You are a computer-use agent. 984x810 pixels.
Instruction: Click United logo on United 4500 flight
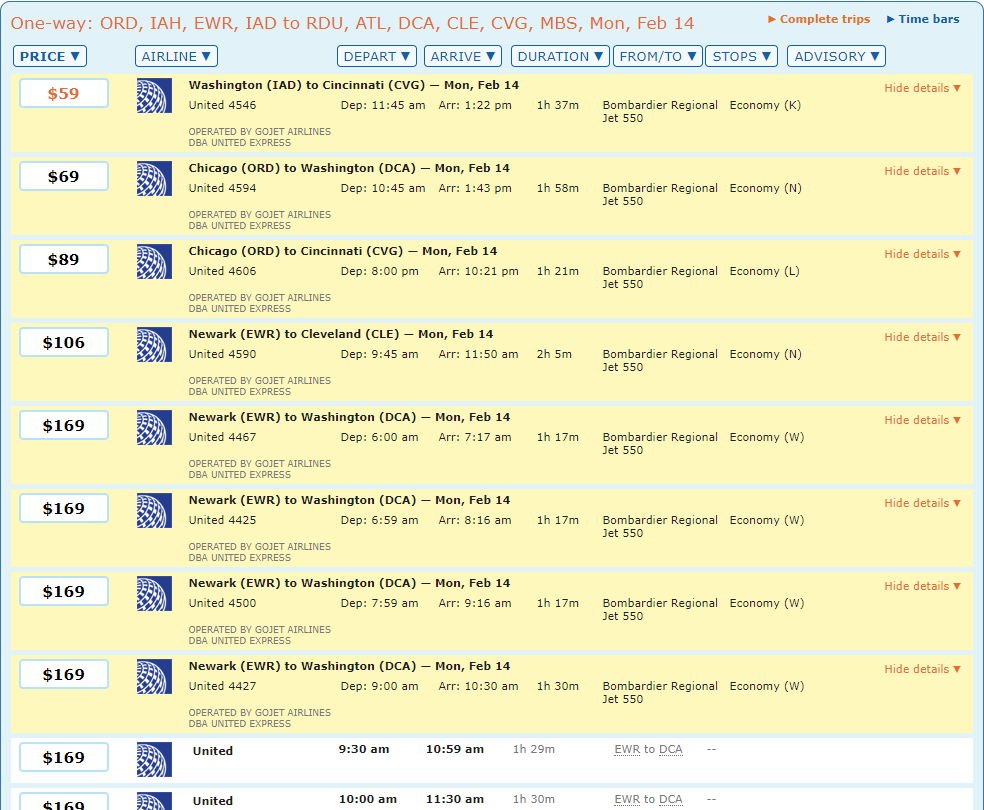coord(154,594)
